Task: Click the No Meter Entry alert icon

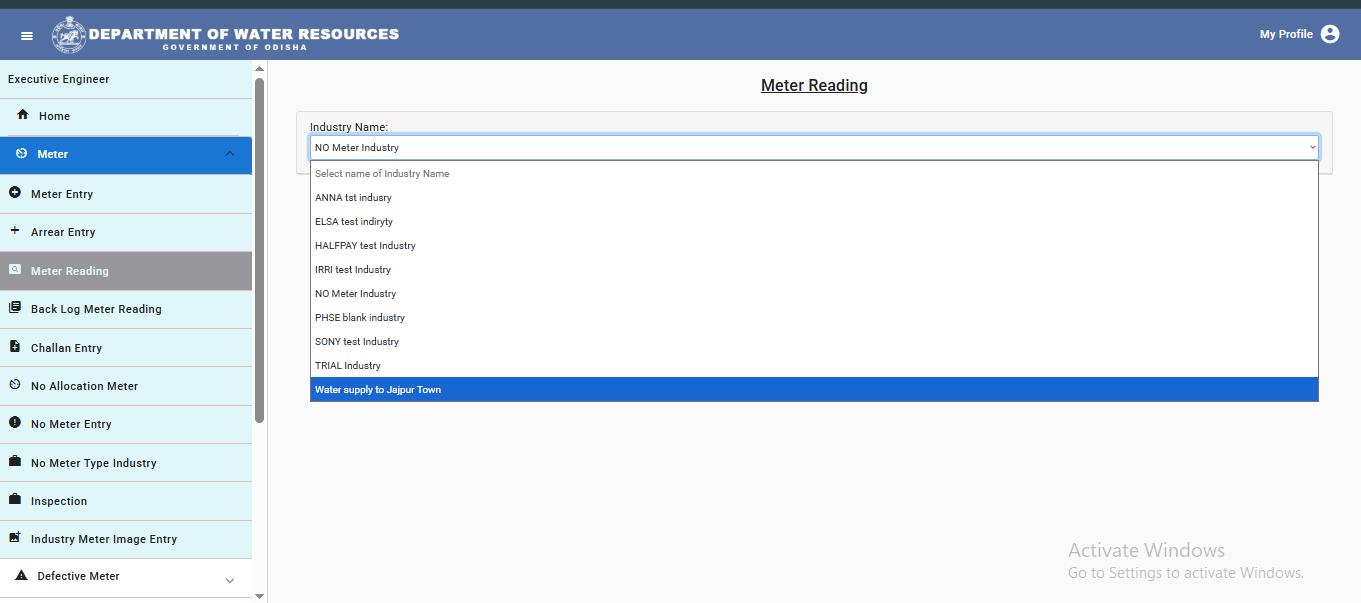Action: tap(15, 423)
